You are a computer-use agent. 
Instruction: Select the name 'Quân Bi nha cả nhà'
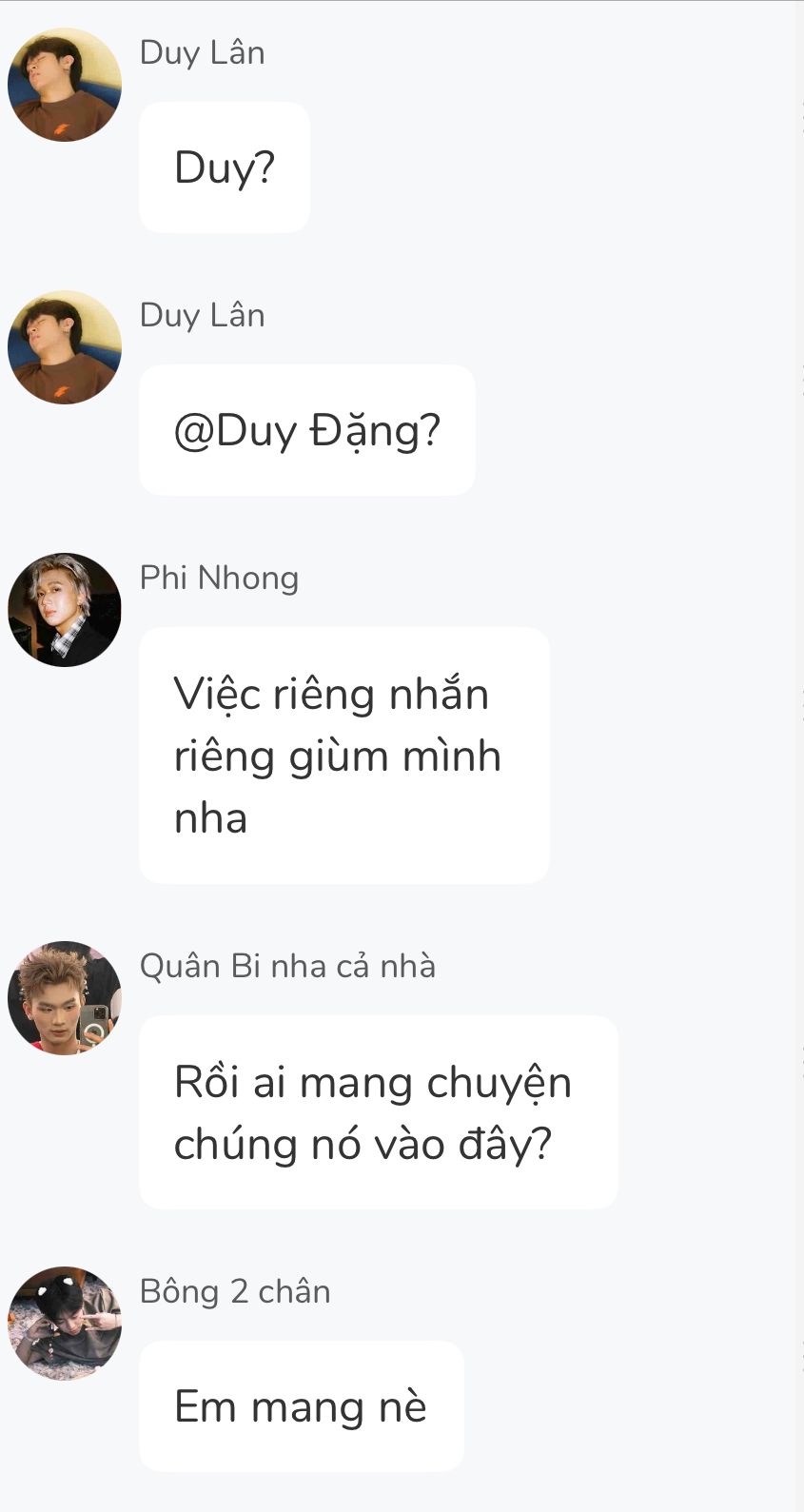[x=287, y=966]
